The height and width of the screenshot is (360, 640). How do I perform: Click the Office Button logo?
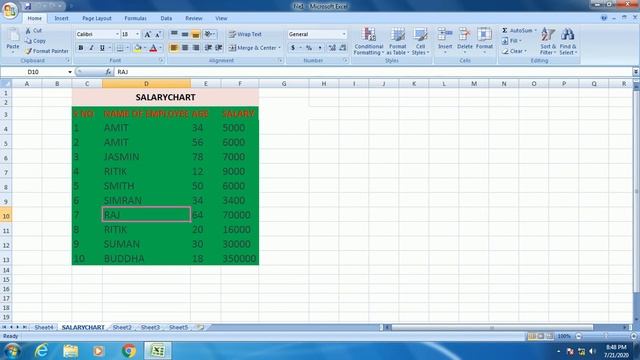(x=9, y=10)
